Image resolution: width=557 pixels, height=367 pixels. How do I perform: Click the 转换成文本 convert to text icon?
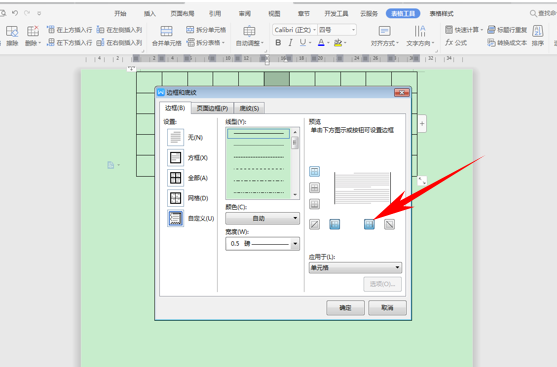pos(491,43)
